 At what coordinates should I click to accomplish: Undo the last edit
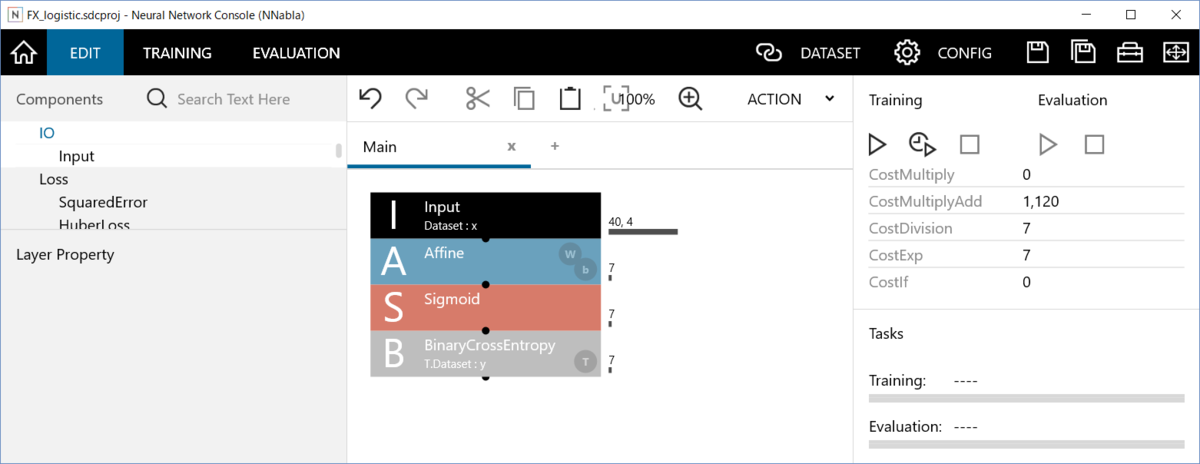(x=370, y=98)
